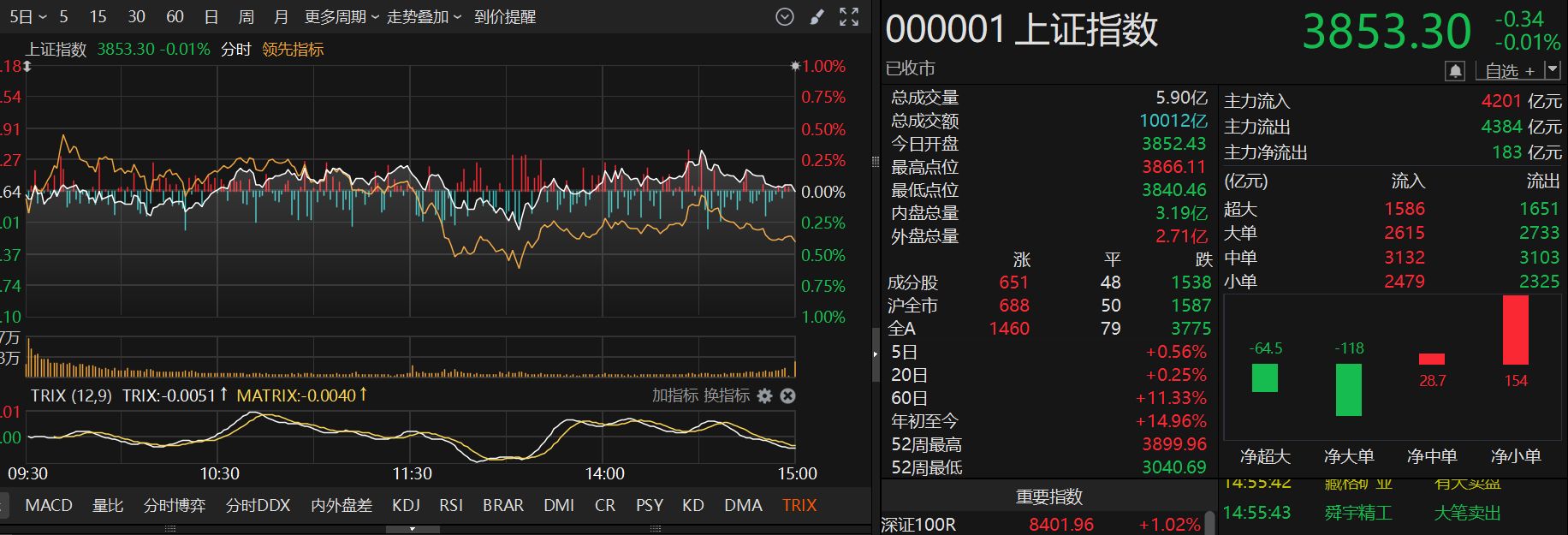The height and width of the screenshot is (535, 1568).
Task: Close the TRIX indicator panel
Action: point(788,395)
